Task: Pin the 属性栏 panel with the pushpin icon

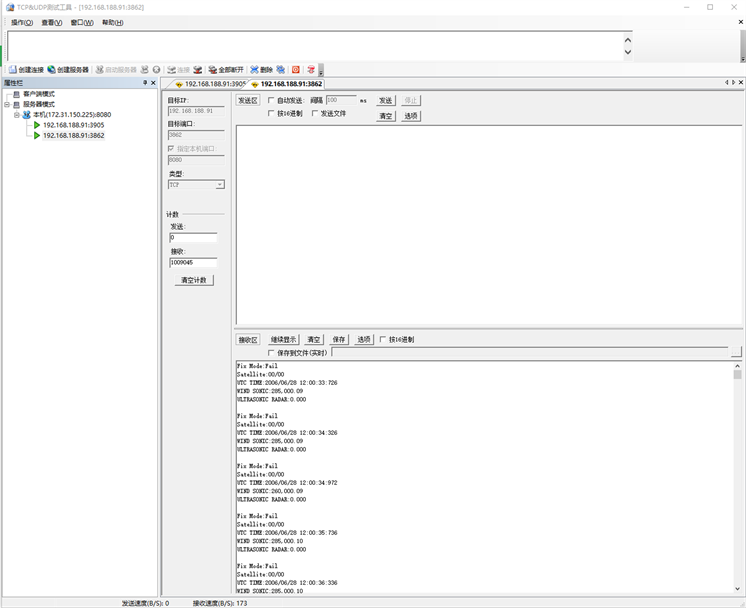Action: [x=144, y=83]
